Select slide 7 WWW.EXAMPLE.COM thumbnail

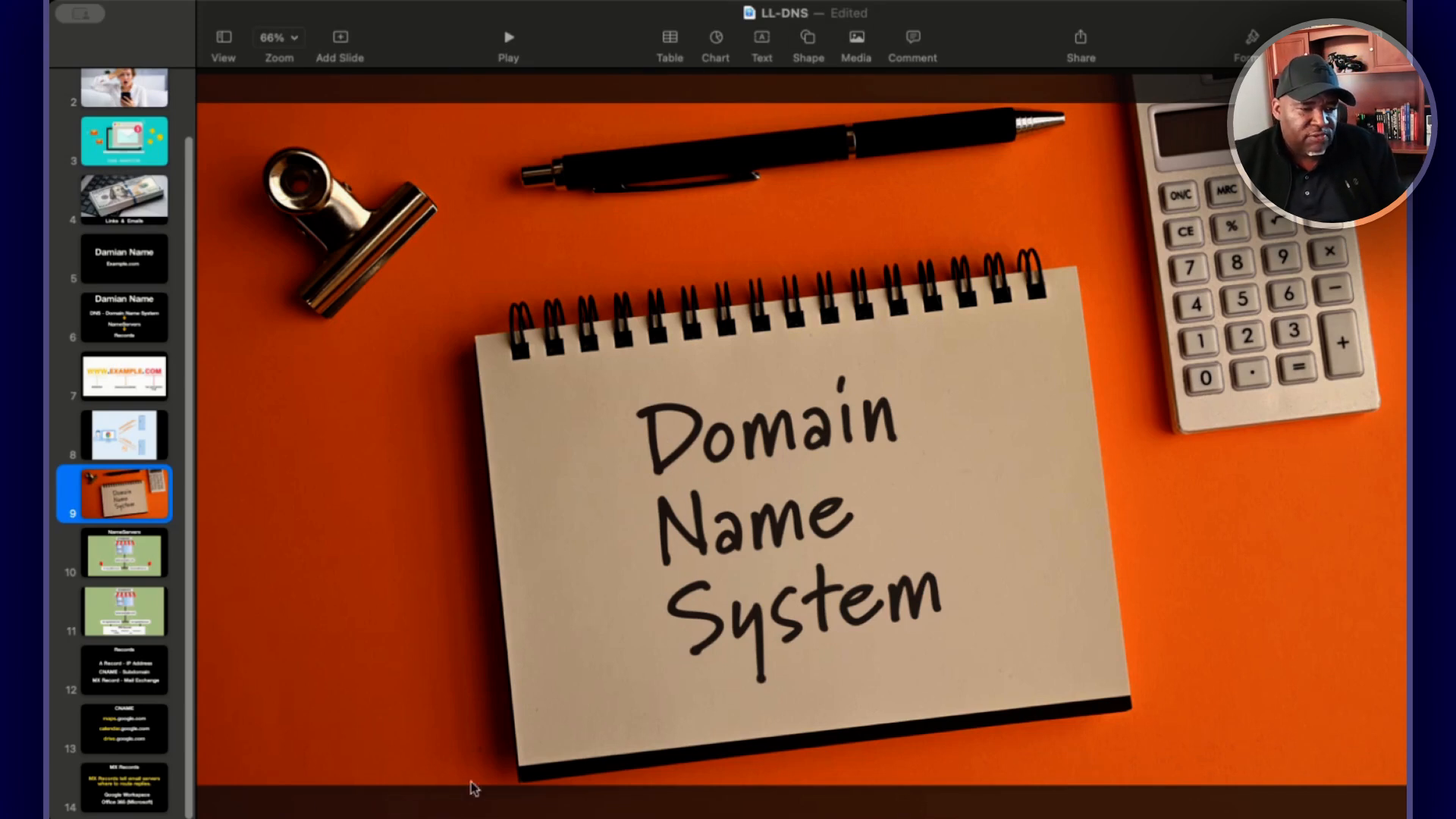tap(124, 376)
